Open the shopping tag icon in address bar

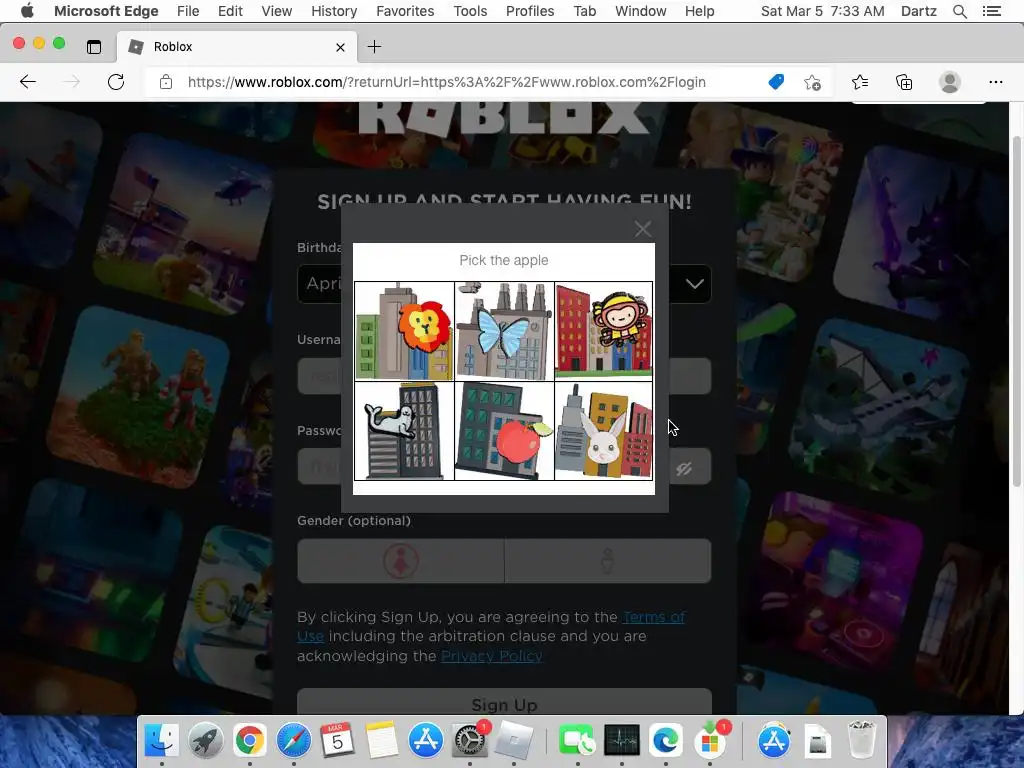(776, 82)
